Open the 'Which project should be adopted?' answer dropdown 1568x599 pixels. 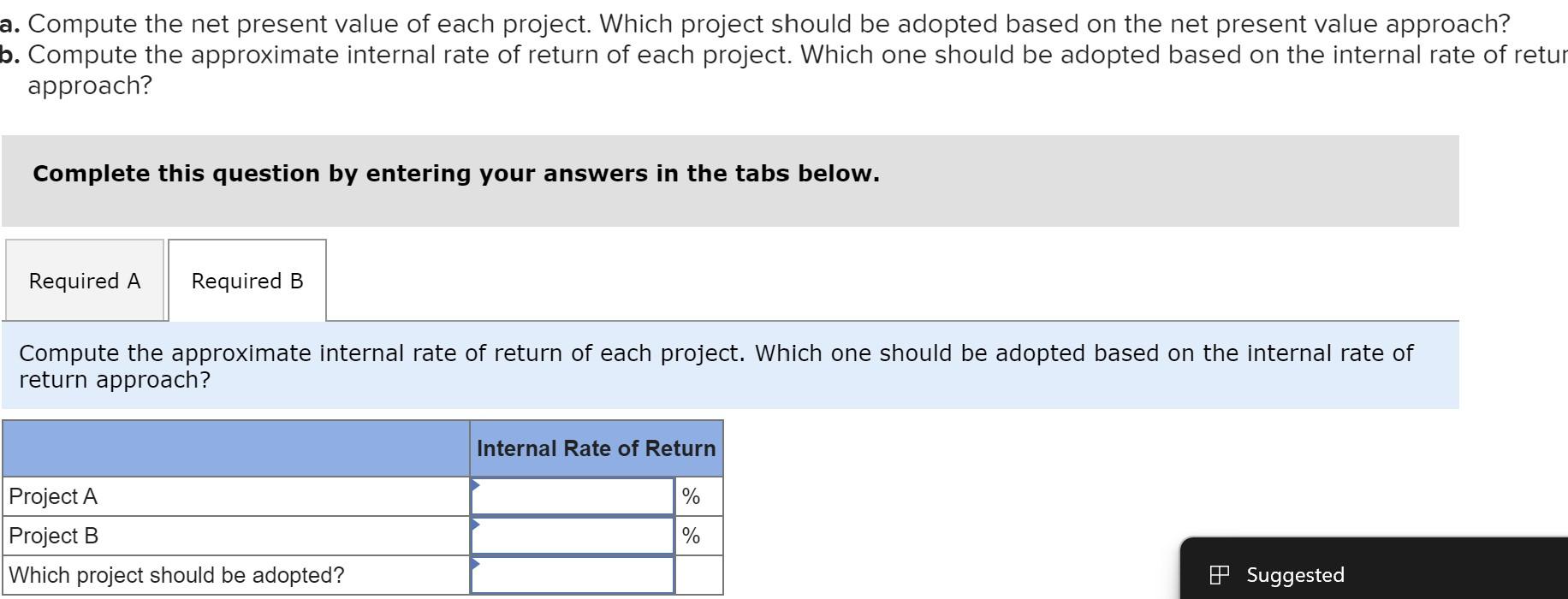pyautogui.click(x=572, y=575)
